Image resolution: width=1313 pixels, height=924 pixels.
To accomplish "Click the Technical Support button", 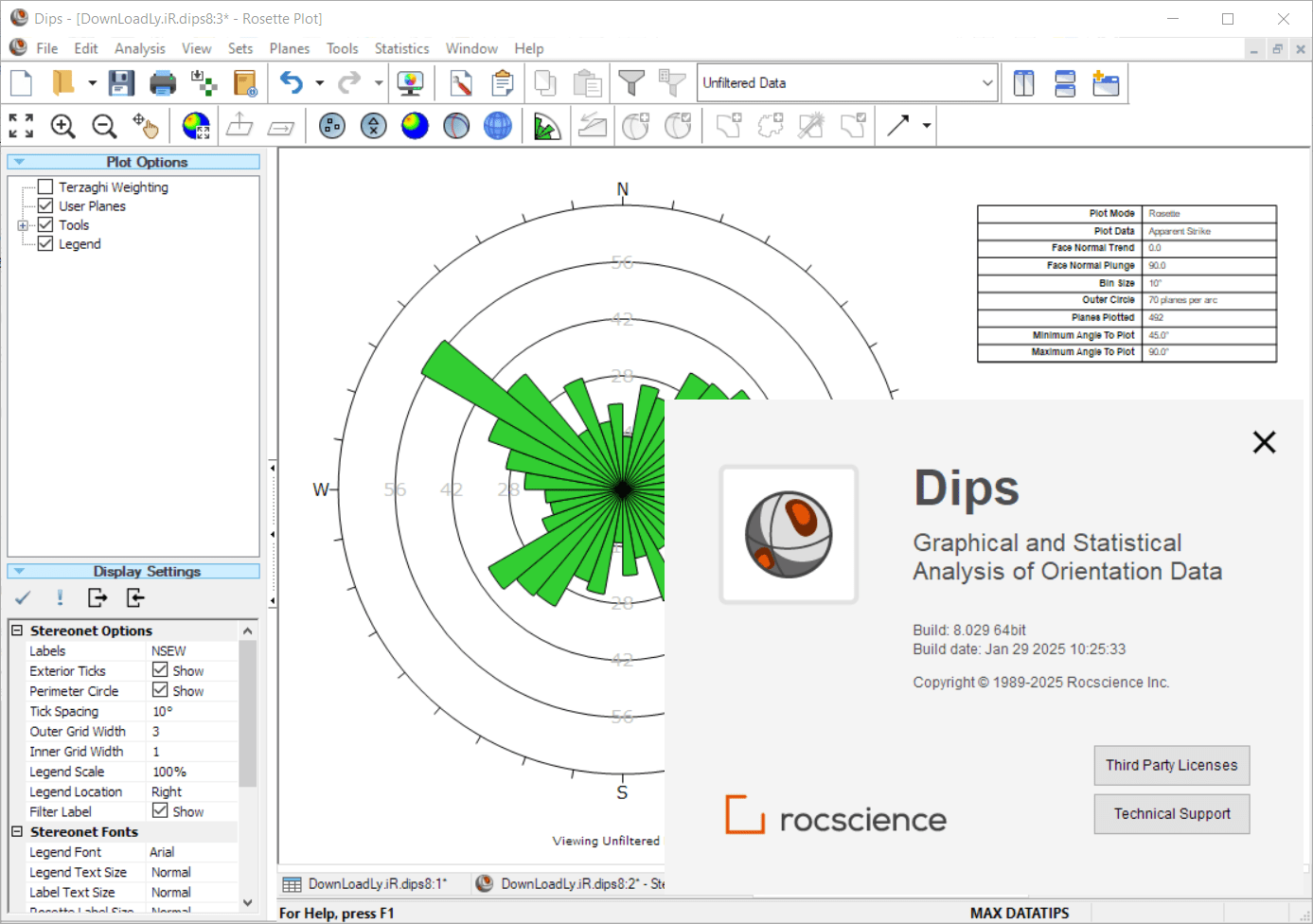I will pos(1172,814).
